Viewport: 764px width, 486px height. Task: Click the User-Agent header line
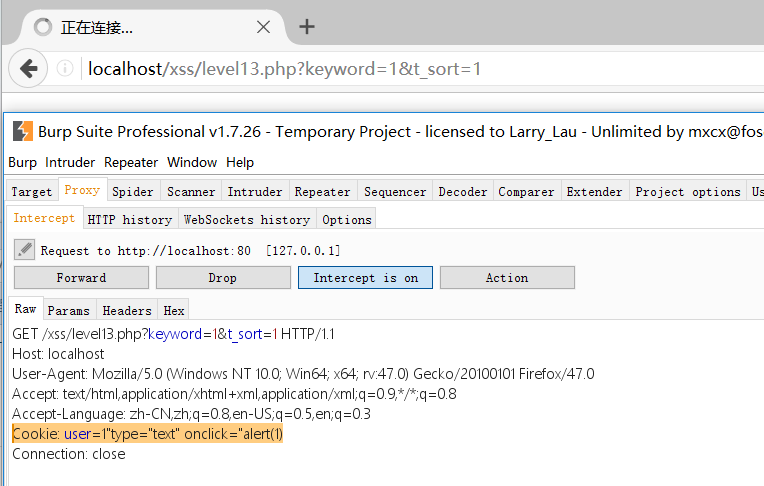(x=303, y=374)
